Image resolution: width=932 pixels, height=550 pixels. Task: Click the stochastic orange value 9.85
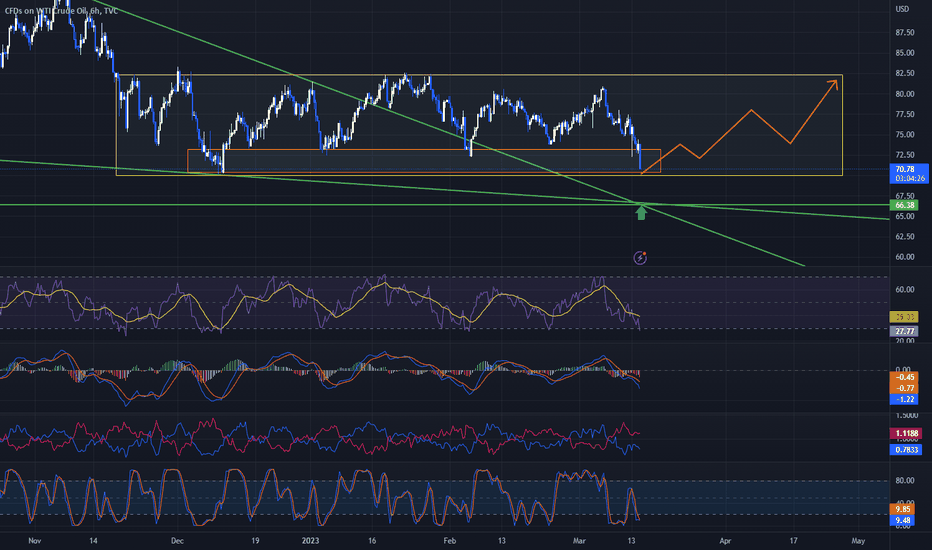[x=902, y=510]
